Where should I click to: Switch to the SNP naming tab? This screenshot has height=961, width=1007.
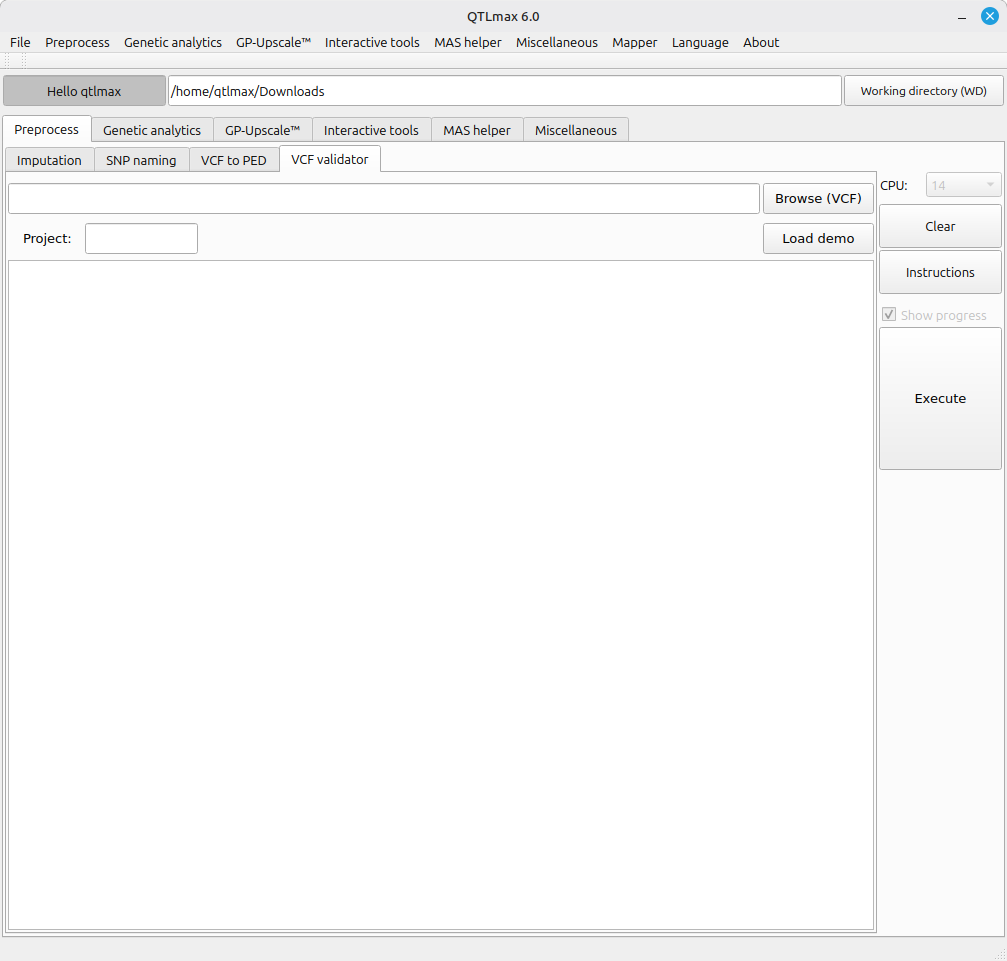141,160
